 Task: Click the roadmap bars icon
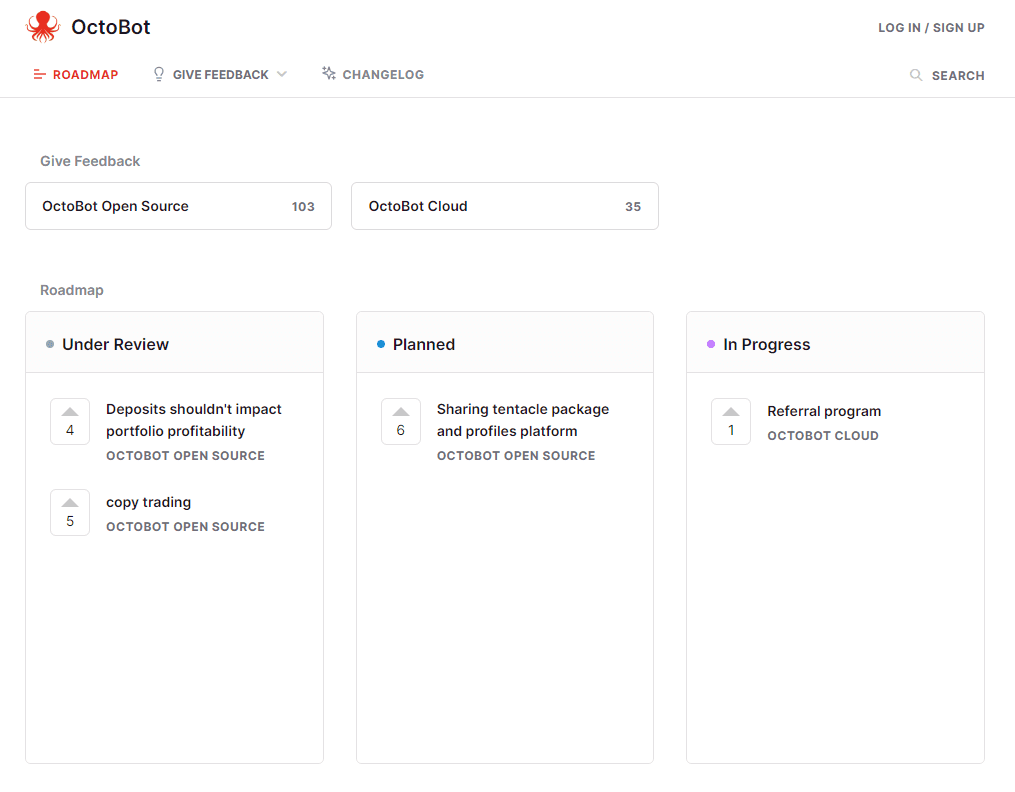pyautogui.click(x=39, y=74)
